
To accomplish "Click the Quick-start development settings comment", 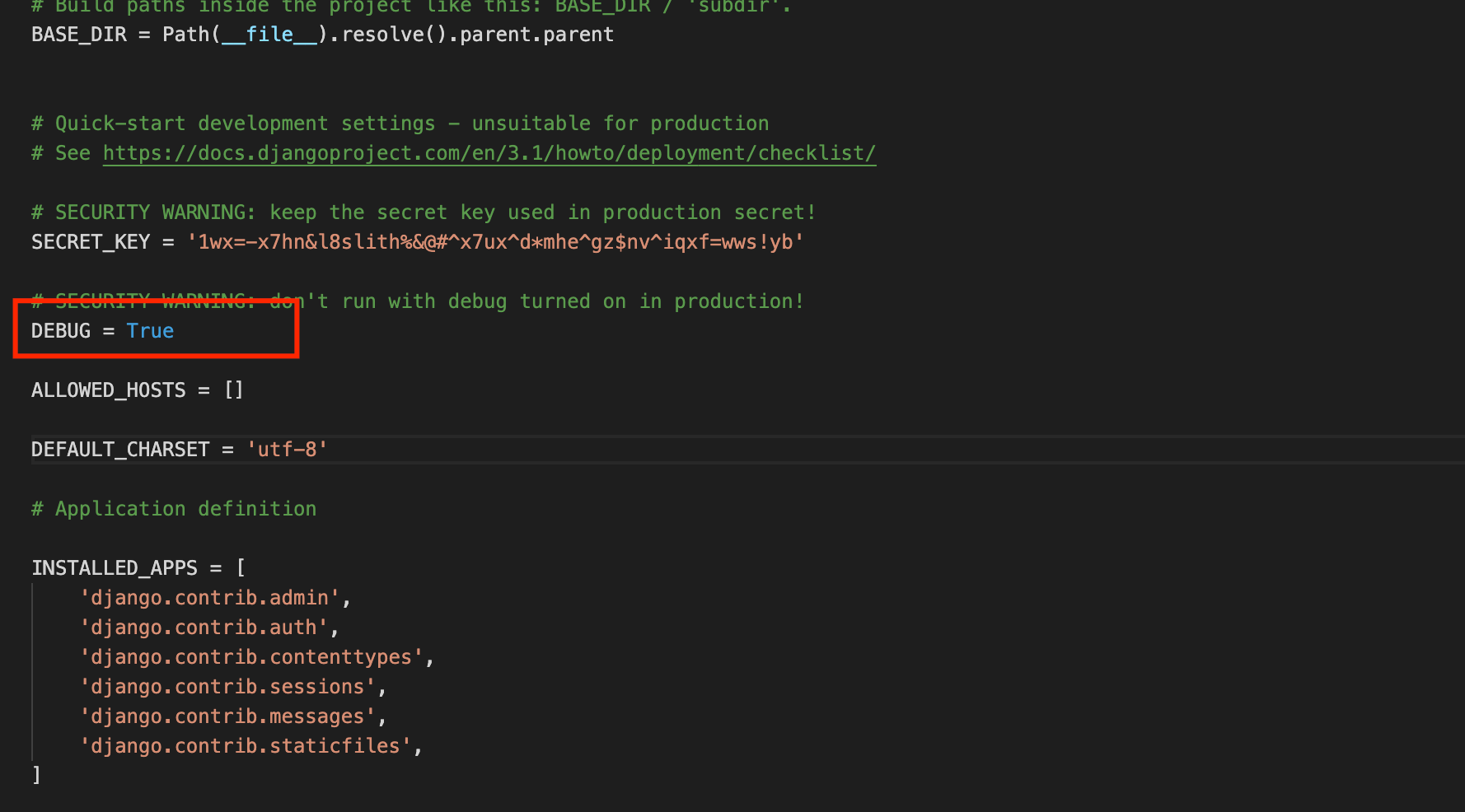I will [x=400, y=123].
